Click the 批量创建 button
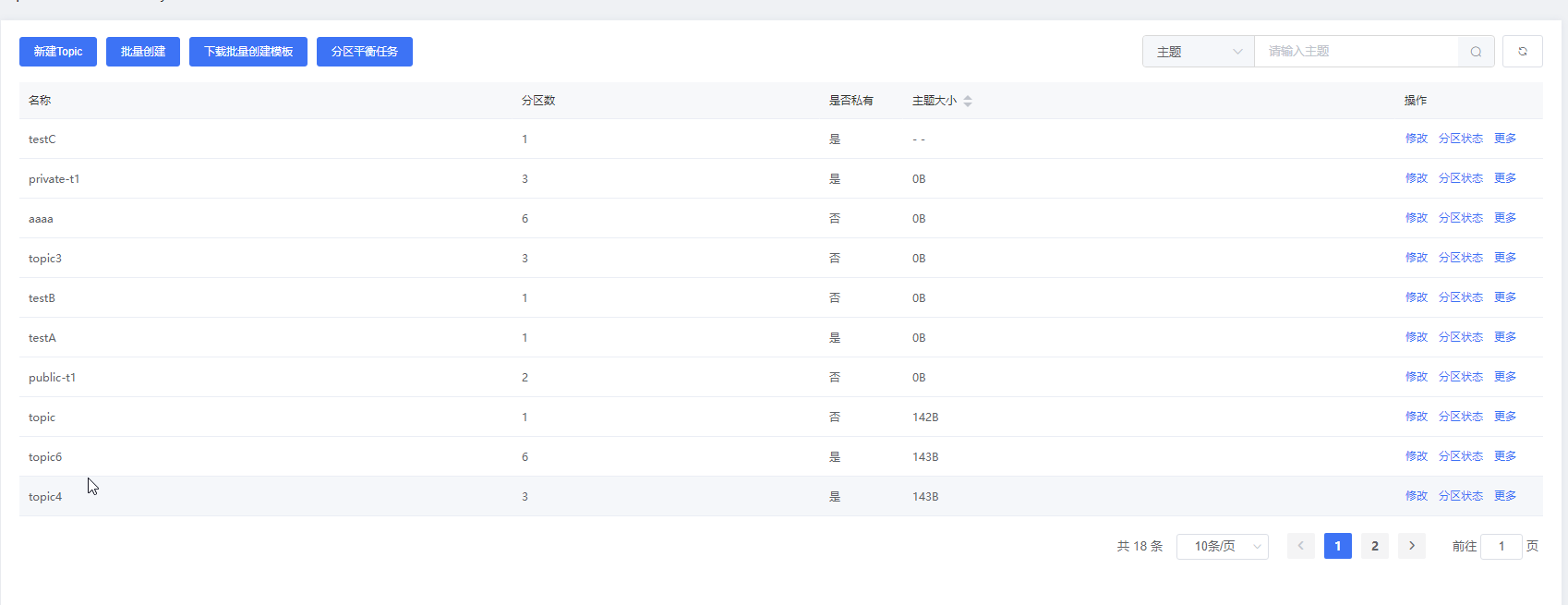This screenshot has height=605, width=1568. tap(143, 52)
